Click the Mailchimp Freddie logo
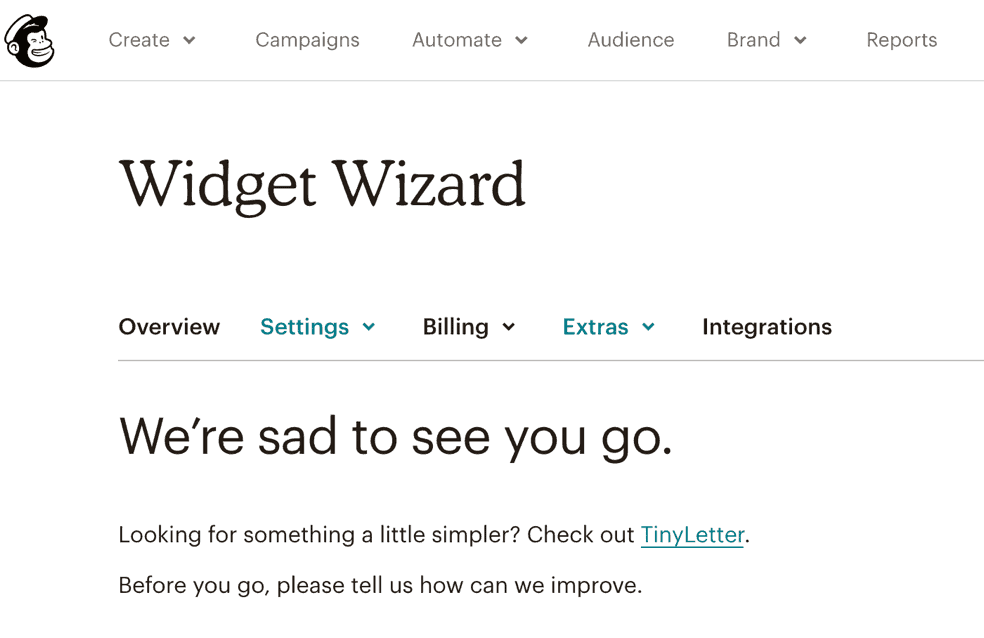This screenshot has height=638, width=984. [29, 40]
